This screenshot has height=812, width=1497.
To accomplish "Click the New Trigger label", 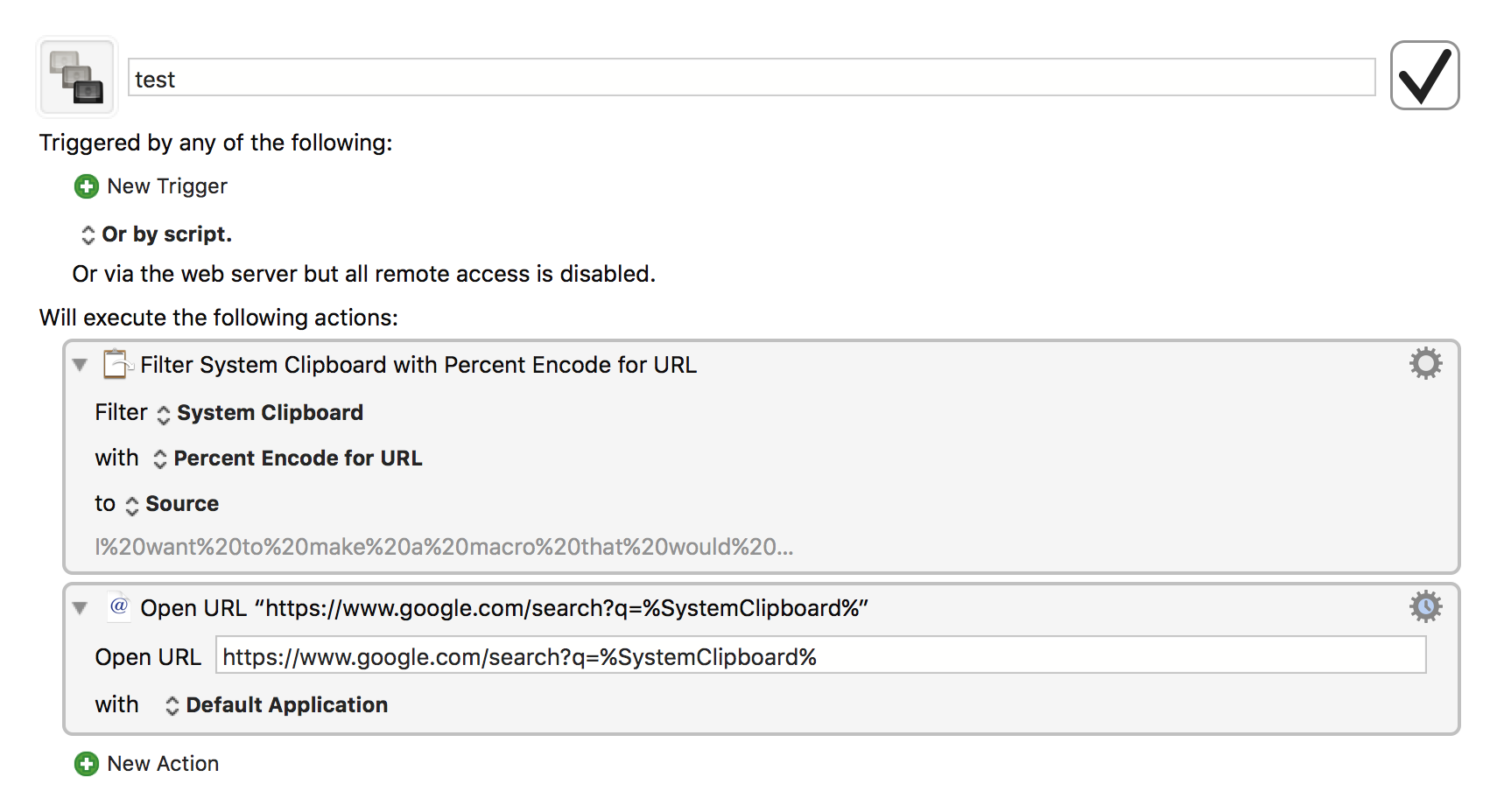I will click(x=167, y=186).
